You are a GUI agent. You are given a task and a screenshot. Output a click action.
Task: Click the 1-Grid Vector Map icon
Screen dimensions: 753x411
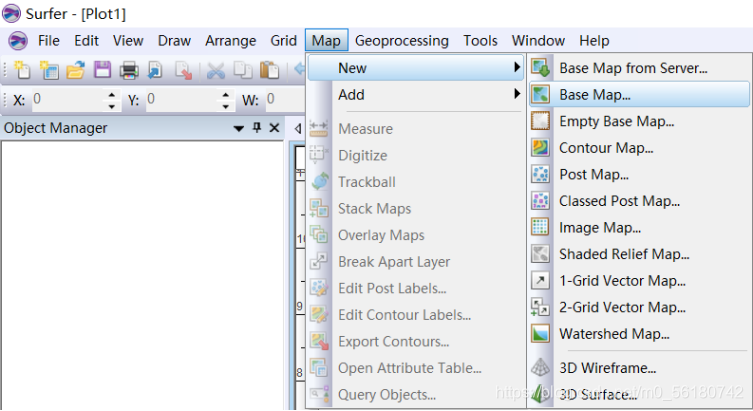(x=540, y=280)
